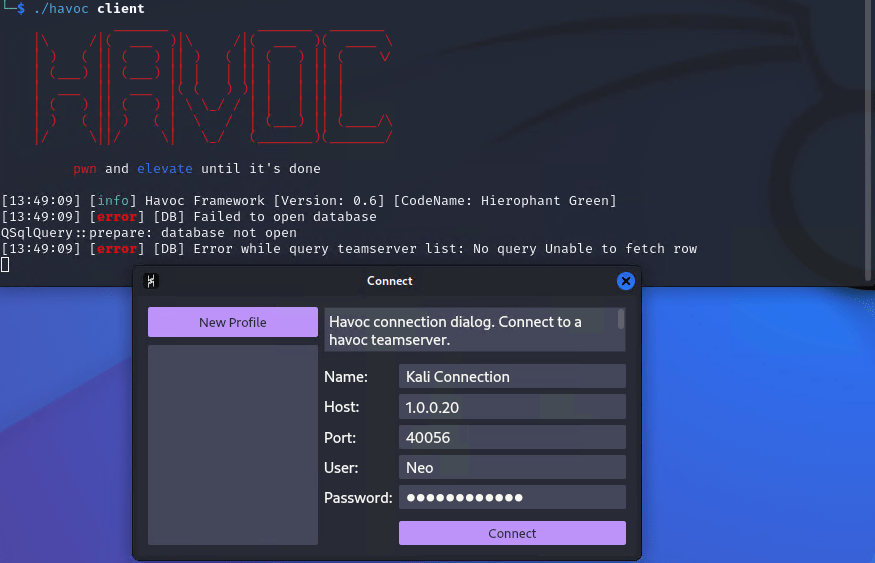
Task: Click the purple Connect button
Action: (x=512, y=533)
